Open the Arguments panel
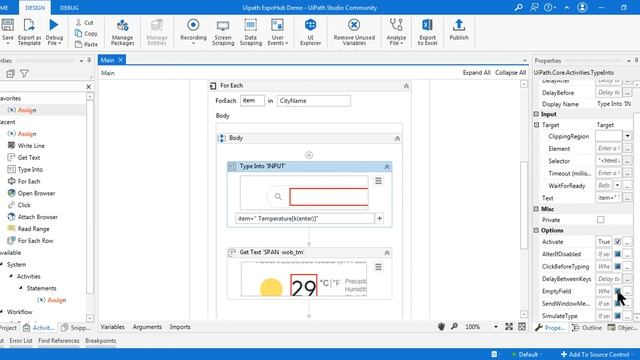Viewport: 640px width, 360px height. click(147, 327)
